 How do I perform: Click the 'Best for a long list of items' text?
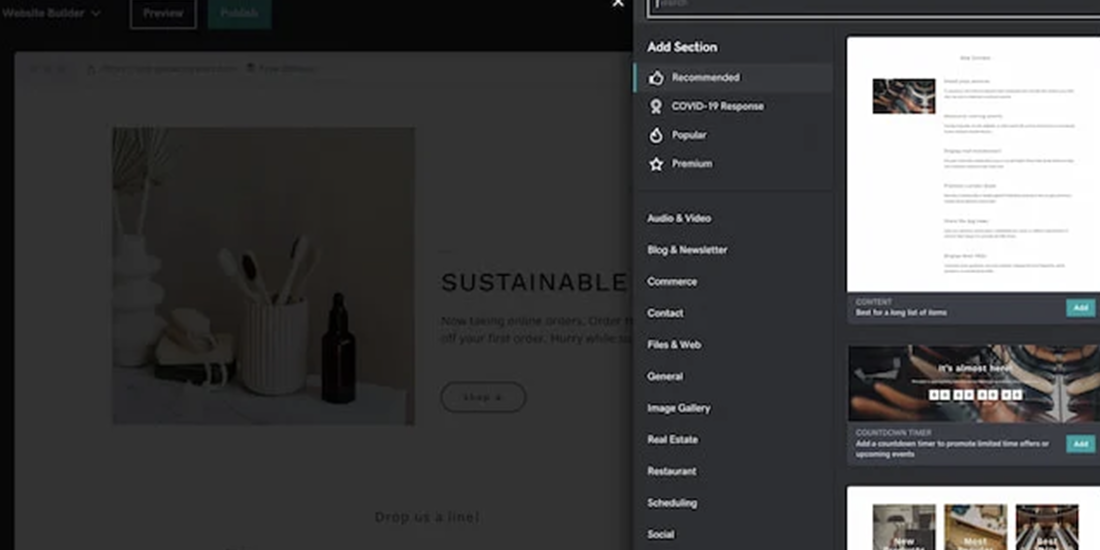(901, 313)
